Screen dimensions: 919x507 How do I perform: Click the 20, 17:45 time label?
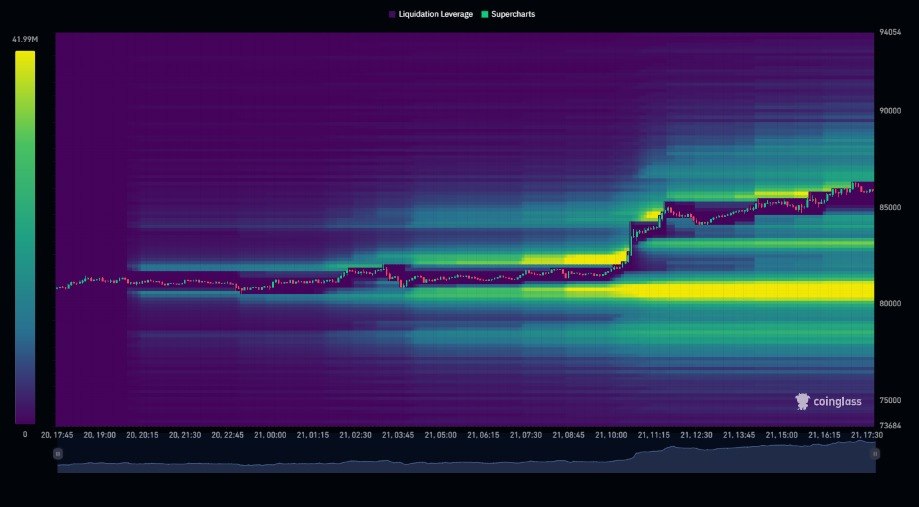pyautogui.click(x=57, y=435)
